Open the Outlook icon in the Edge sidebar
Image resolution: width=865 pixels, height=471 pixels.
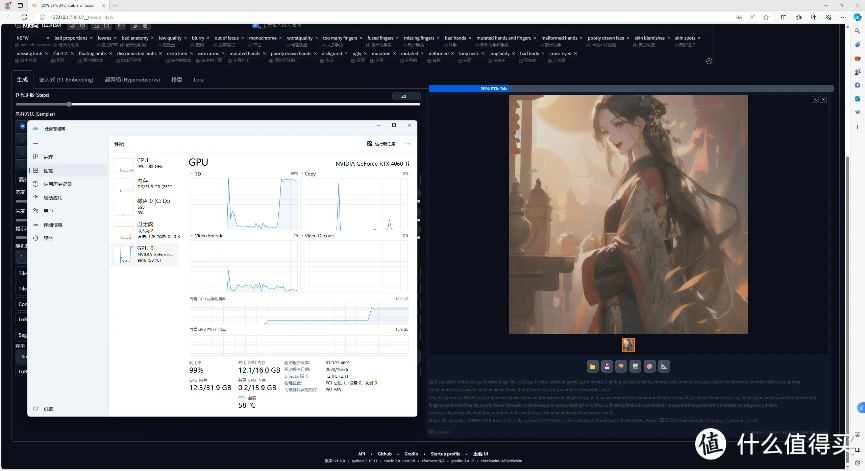pyautogui.click(x=857, y=99)
